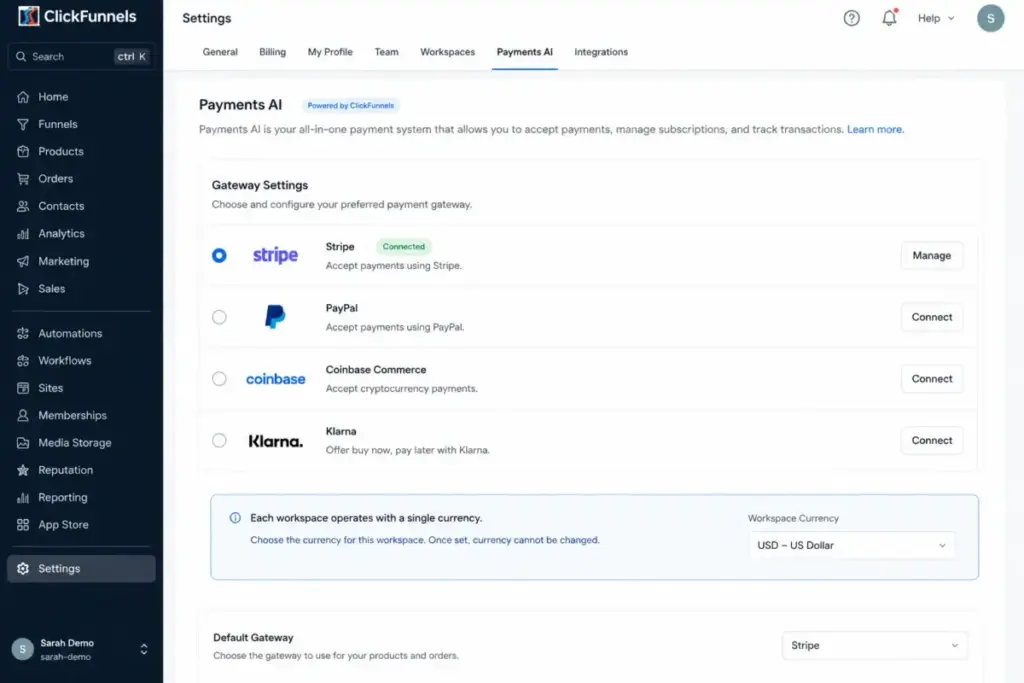Open the My Profile tab

330,52
